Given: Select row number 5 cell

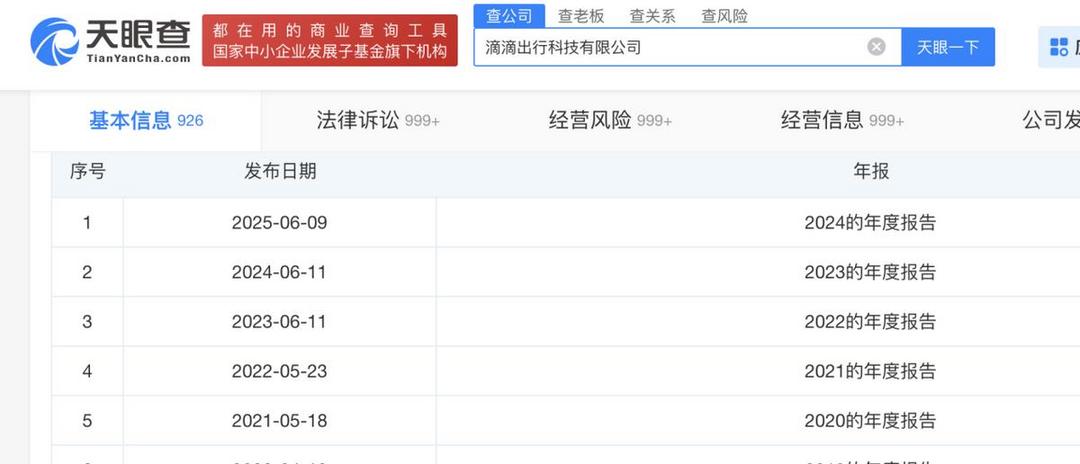Looking at the screenshot, I should point(87,421).
